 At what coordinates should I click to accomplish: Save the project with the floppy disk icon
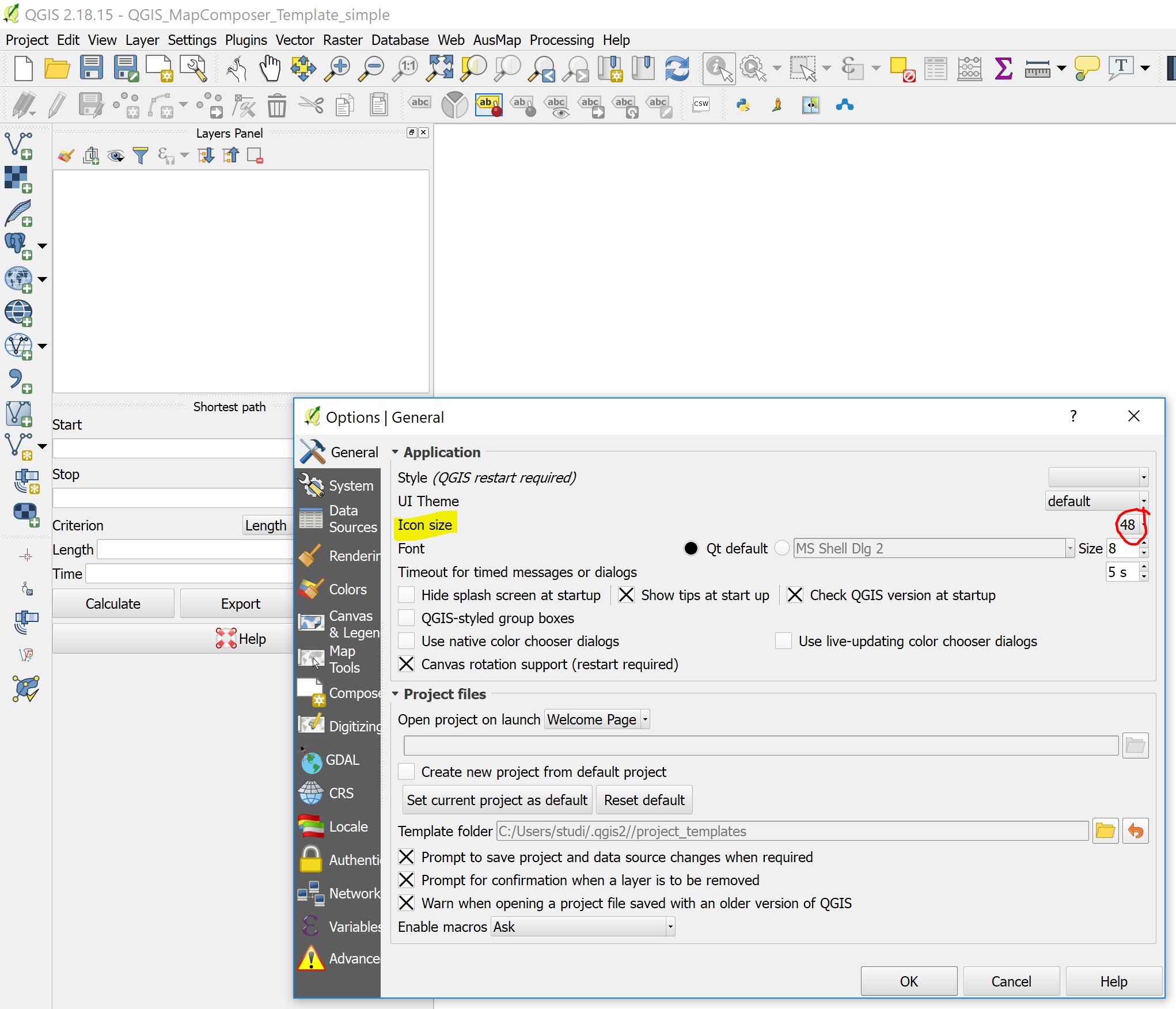[x=91, y=68]
